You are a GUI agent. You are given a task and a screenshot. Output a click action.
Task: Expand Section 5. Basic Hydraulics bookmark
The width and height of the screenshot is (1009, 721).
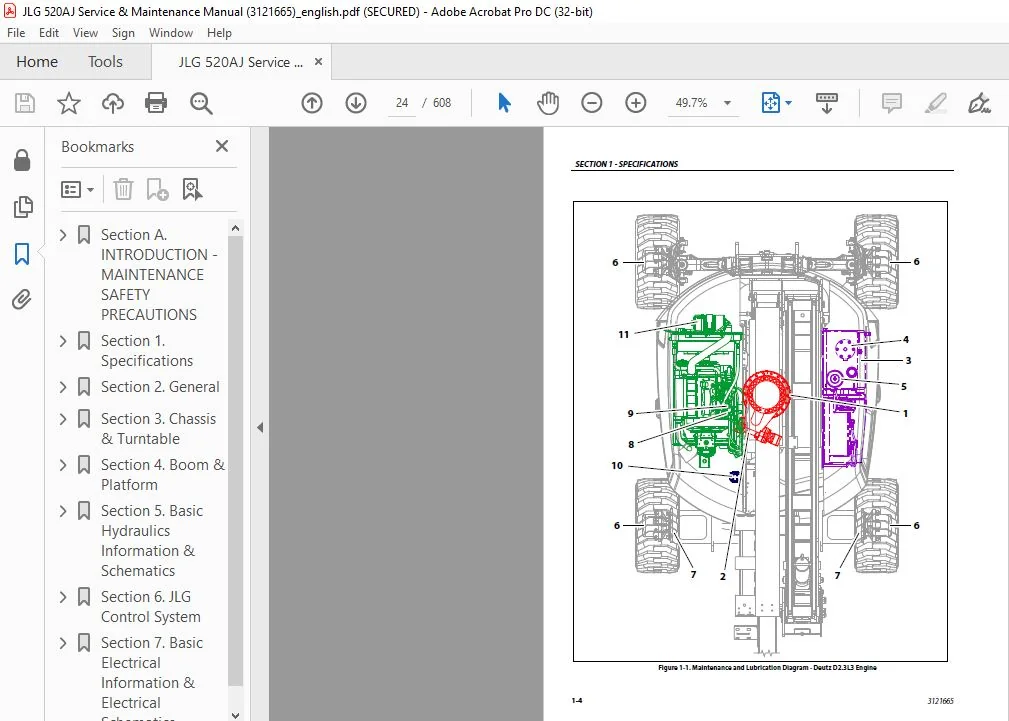(x=63, y=511)
